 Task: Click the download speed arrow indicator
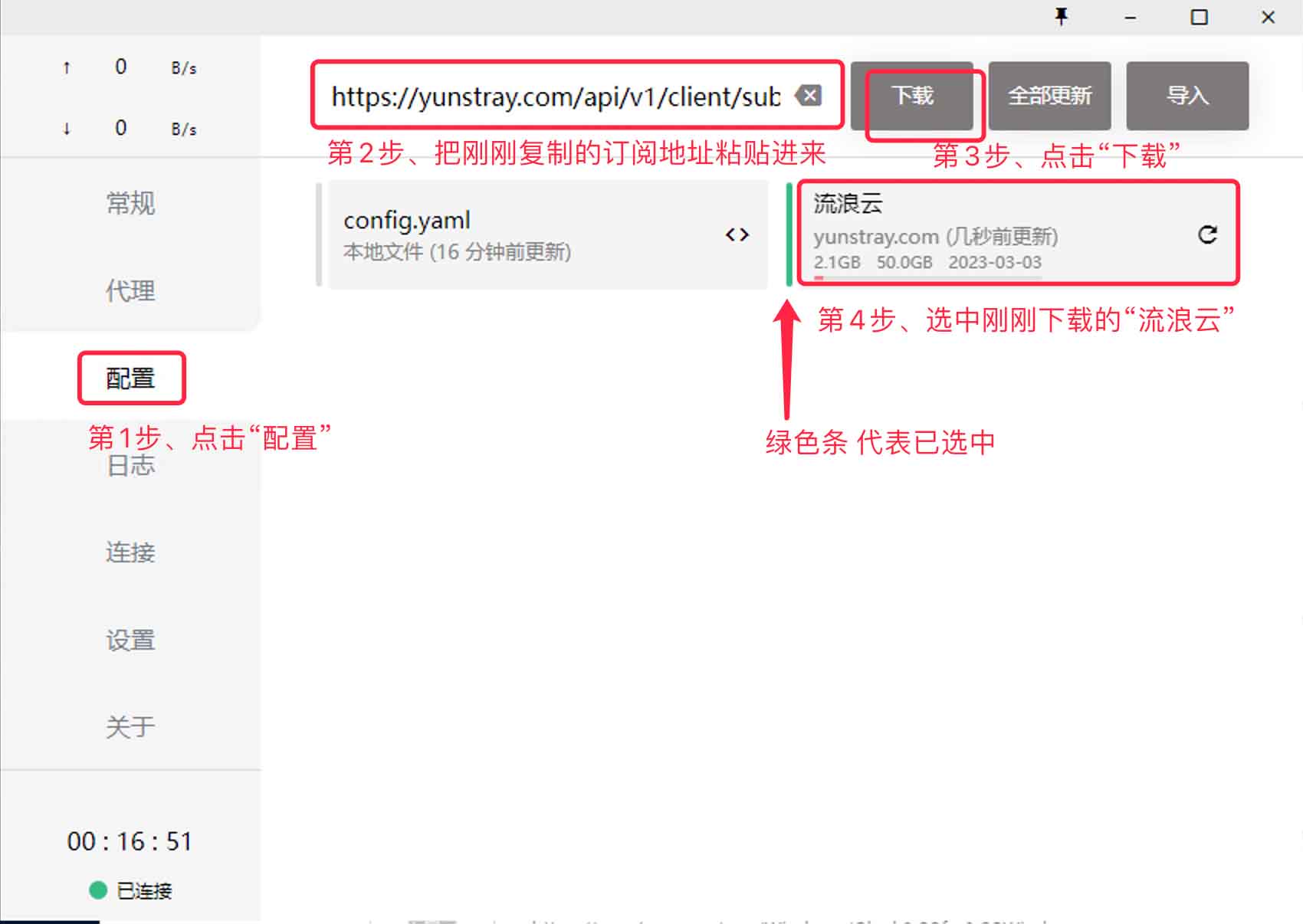click(x=67, y=129)
